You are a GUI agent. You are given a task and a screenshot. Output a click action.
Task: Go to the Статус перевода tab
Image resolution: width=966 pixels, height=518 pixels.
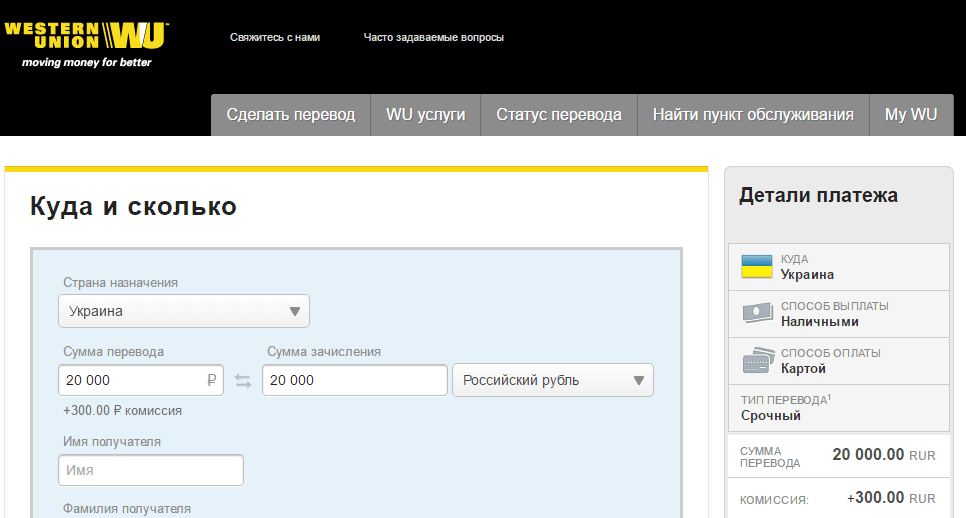pyautogui.click(x=558, y=115)
